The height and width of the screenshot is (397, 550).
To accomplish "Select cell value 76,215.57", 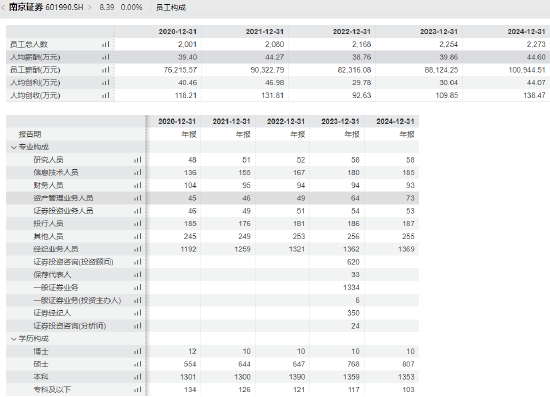I will tap(180, 70).
